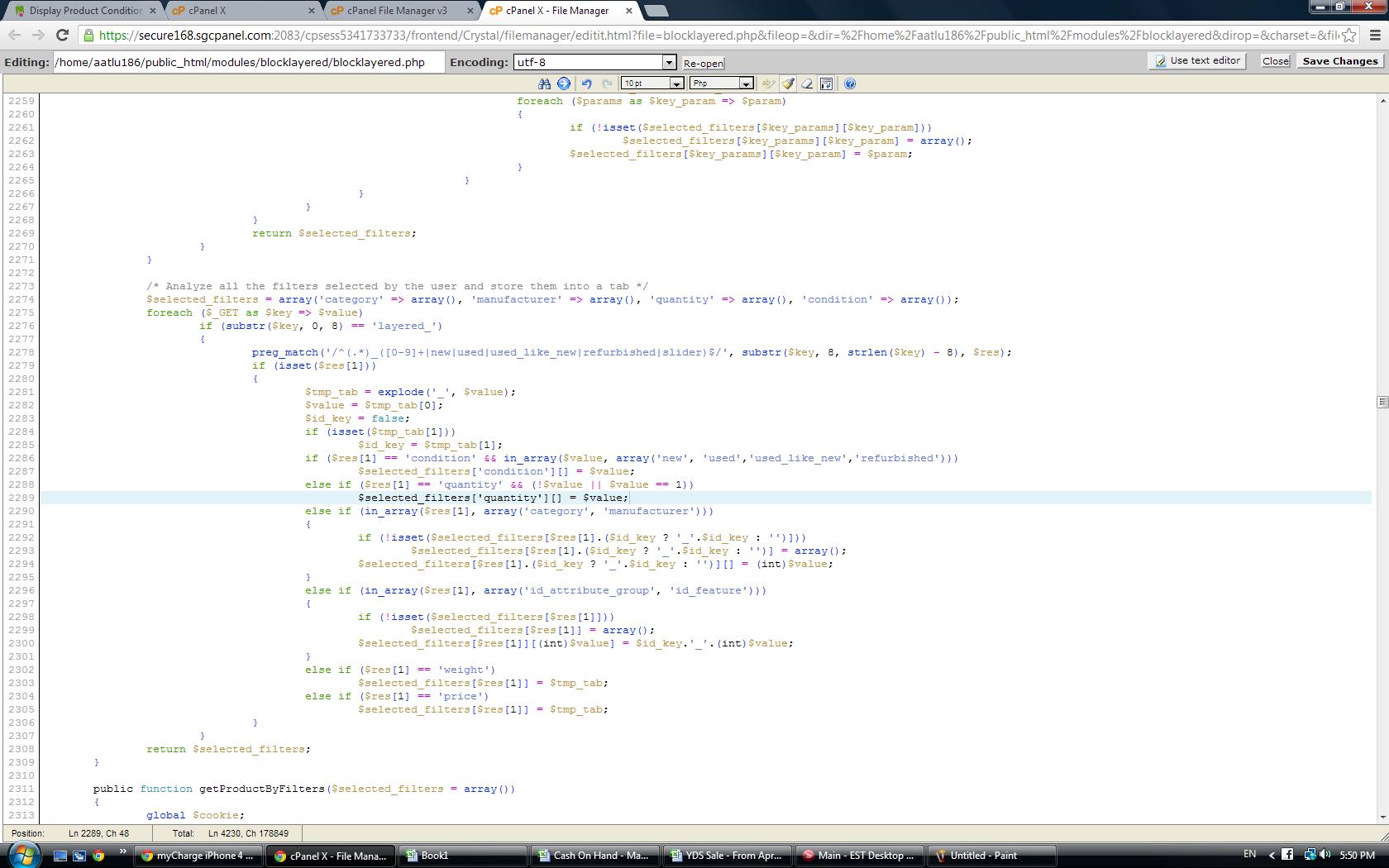Expand the utf-8 encoding dropdown
The width and height of the screenshot is (1389, 868).
point(669,63)
